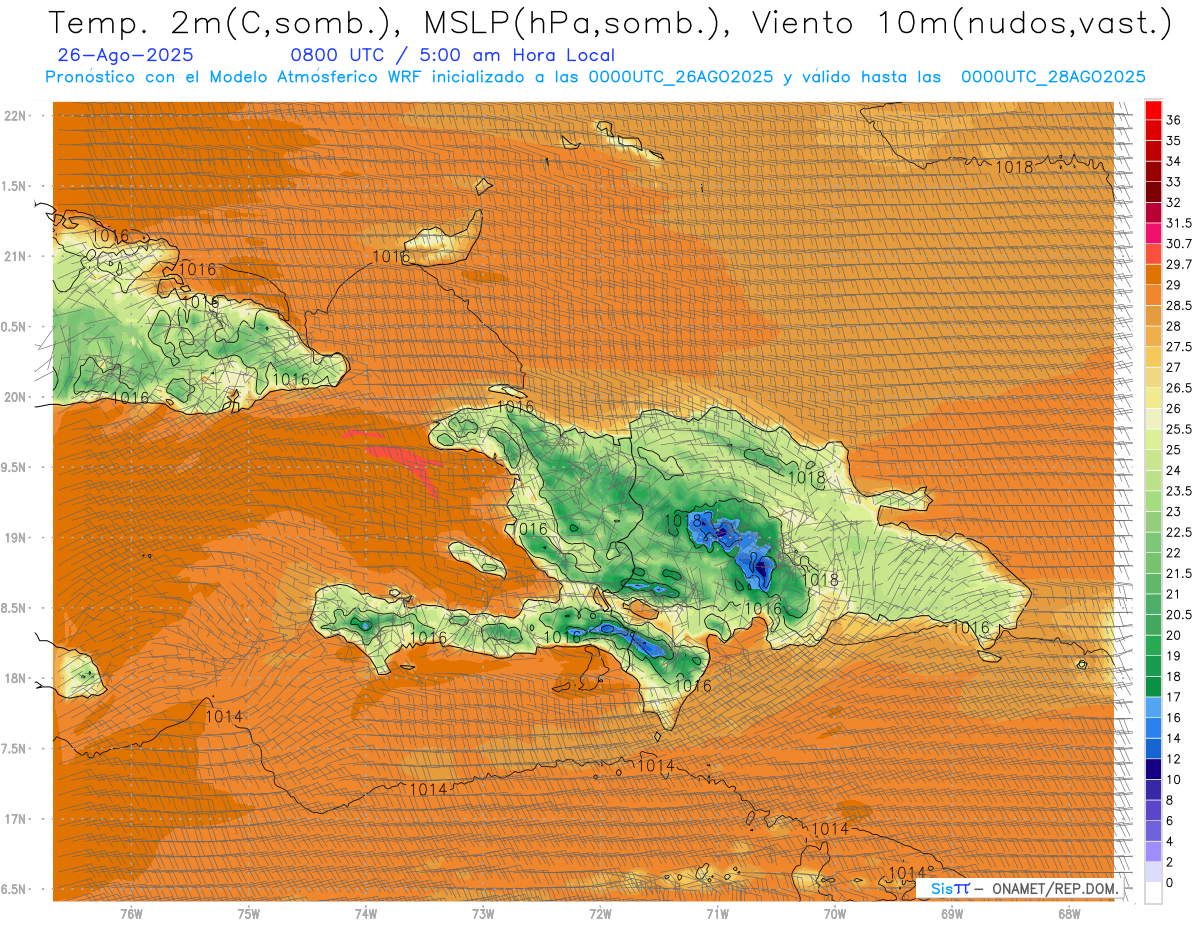1200x927 pixels.
Task: Click the '19N' latitude label
Action: [x=15, y=538]
